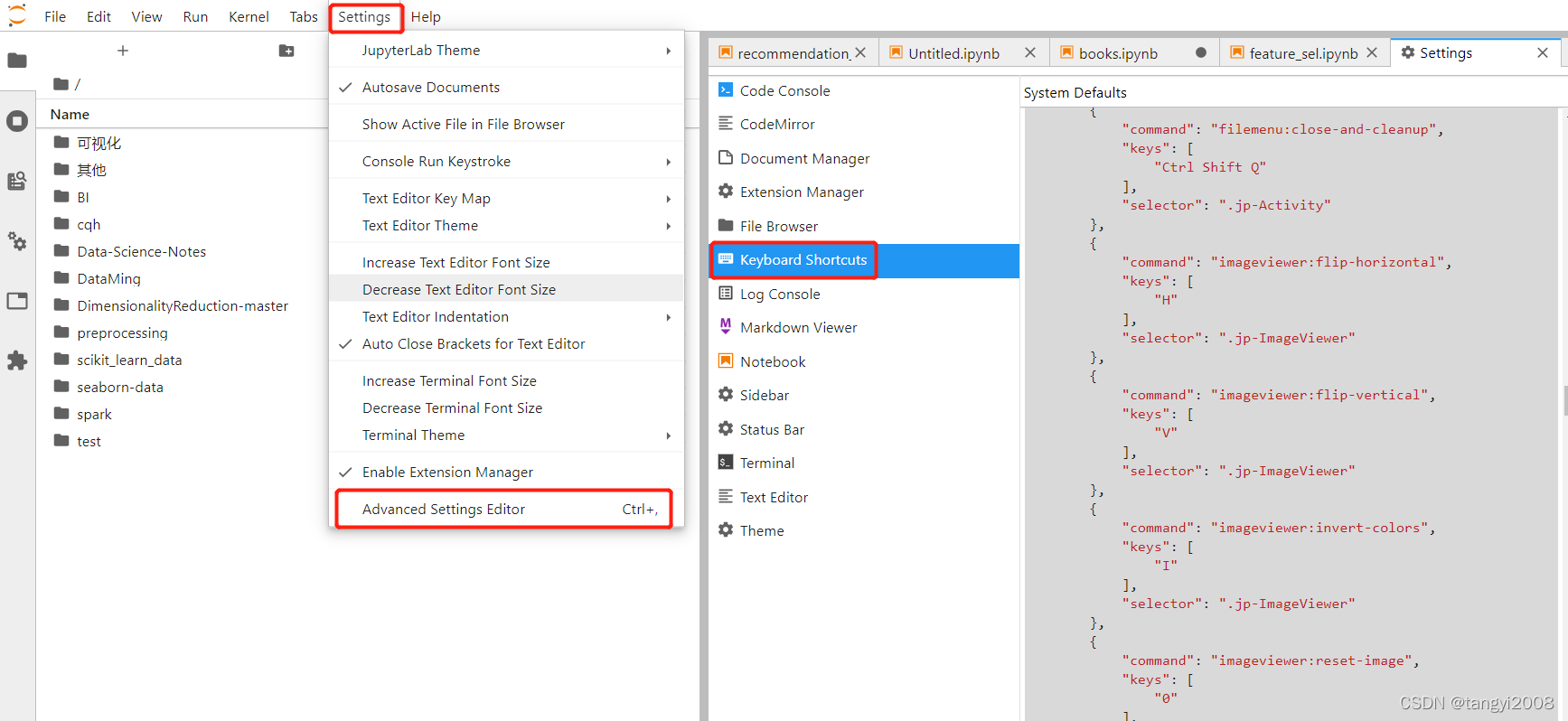Image resolution: width=1568 pixels, height=721 pixels.
Task: Expand Text Editor Indentation submenu
Action: [x=506, y=316]
